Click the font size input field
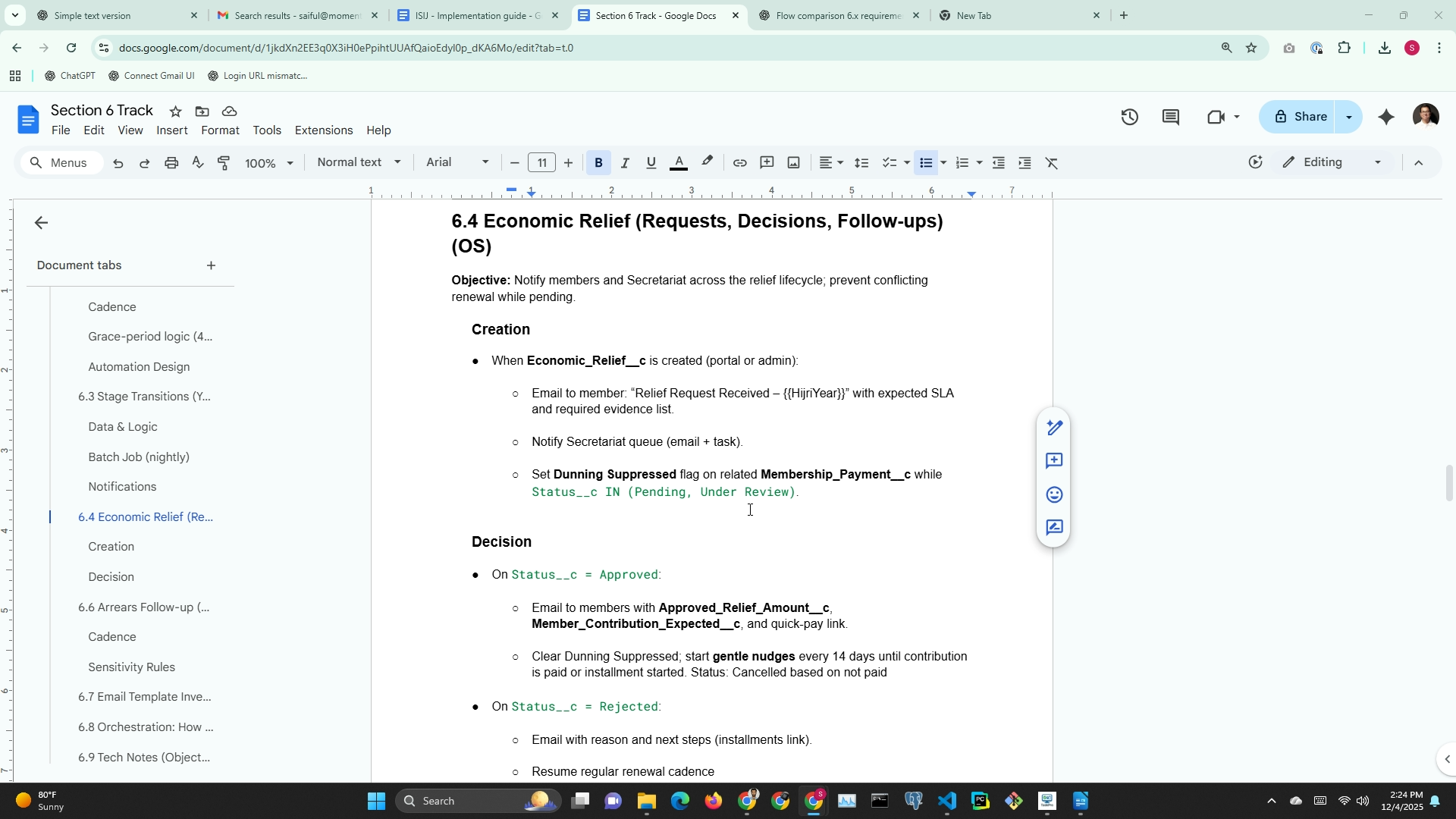The image size is (1456, 819). (541, 163)
